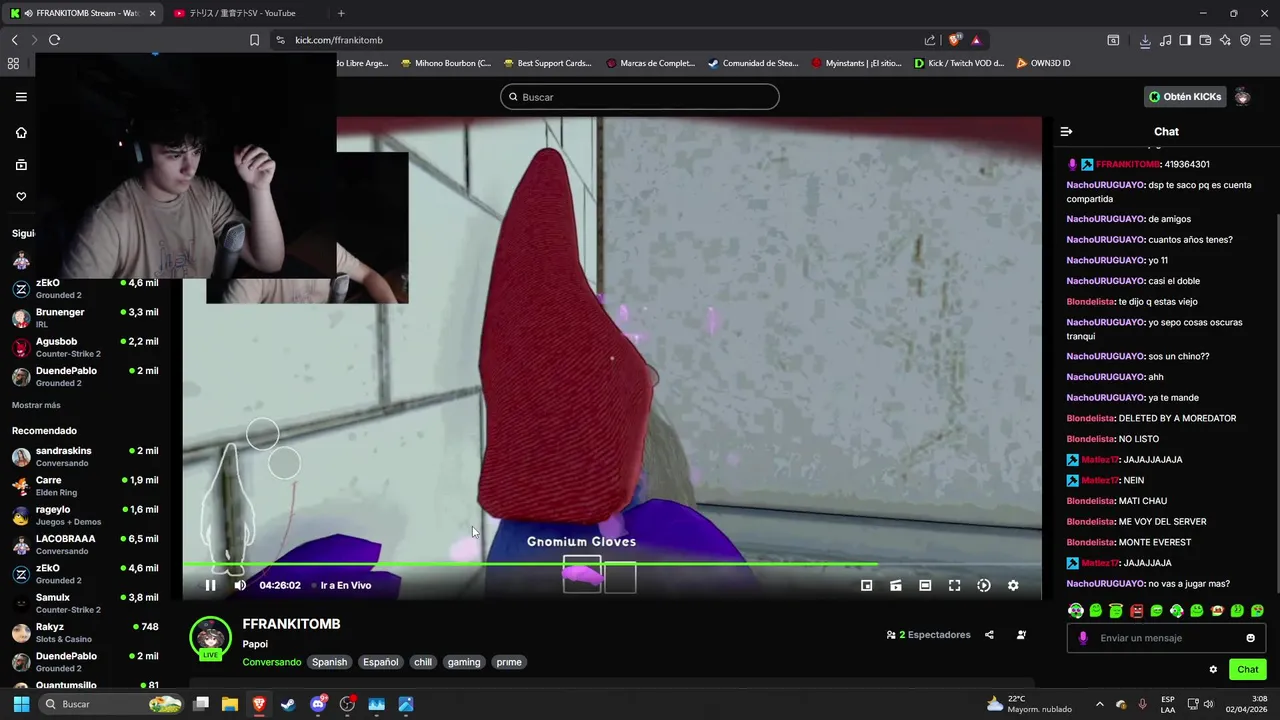Open sandraskins recommended channel
The height and width of the screenshot is (720, 1280).
[85, 456]
